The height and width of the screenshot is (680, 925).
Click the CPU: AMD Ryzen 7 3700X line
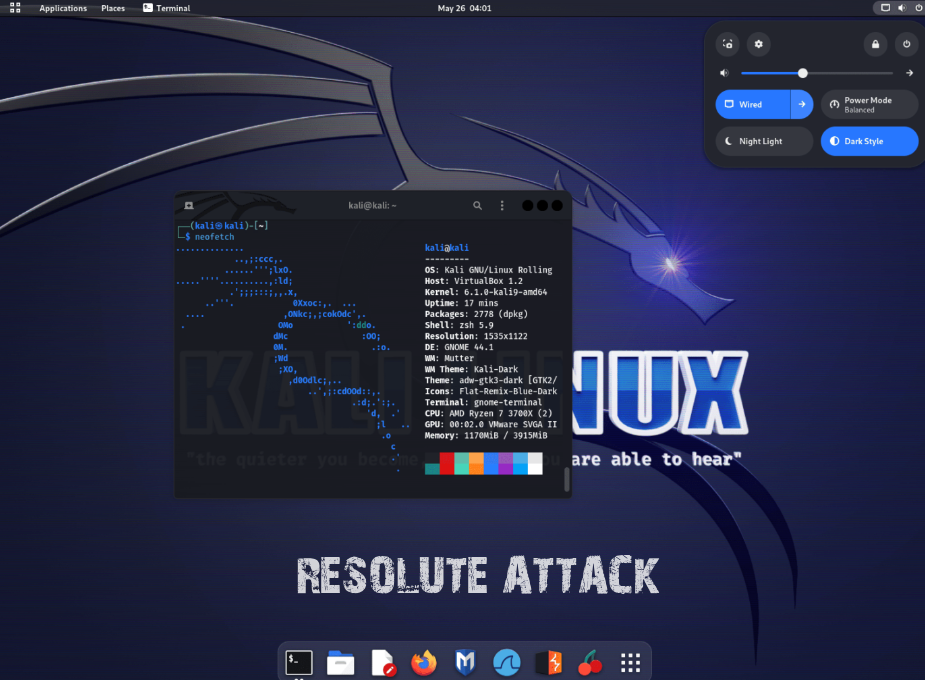coord(488,413)
